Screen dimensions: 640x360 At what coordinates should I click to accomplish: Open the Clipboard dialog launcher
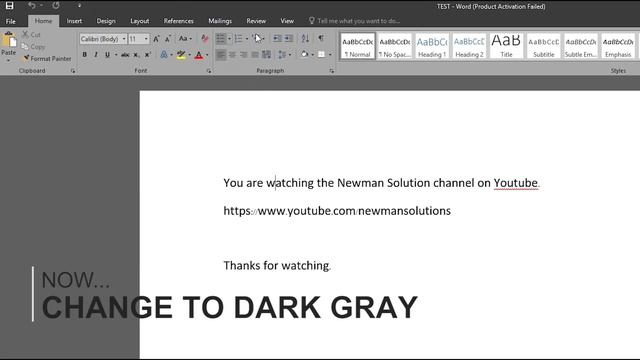pos(73,71)
